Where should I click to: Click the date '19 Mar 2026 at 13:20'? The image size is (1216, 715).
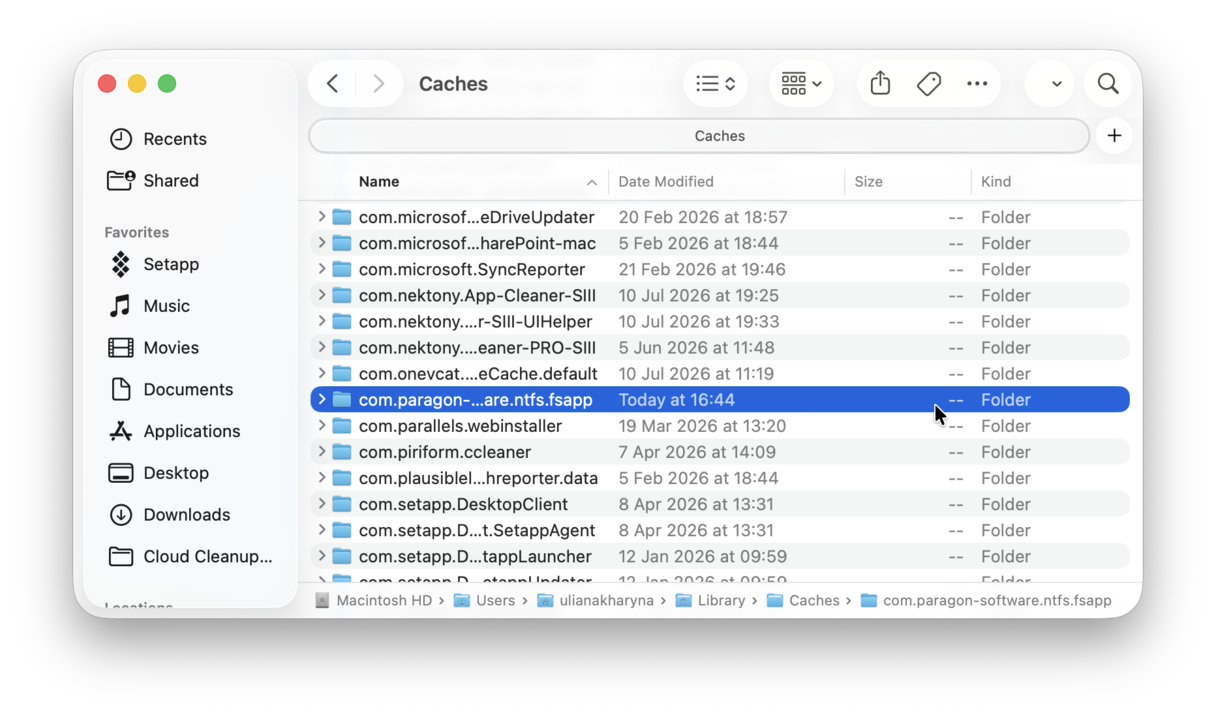(x=702, y=426)
